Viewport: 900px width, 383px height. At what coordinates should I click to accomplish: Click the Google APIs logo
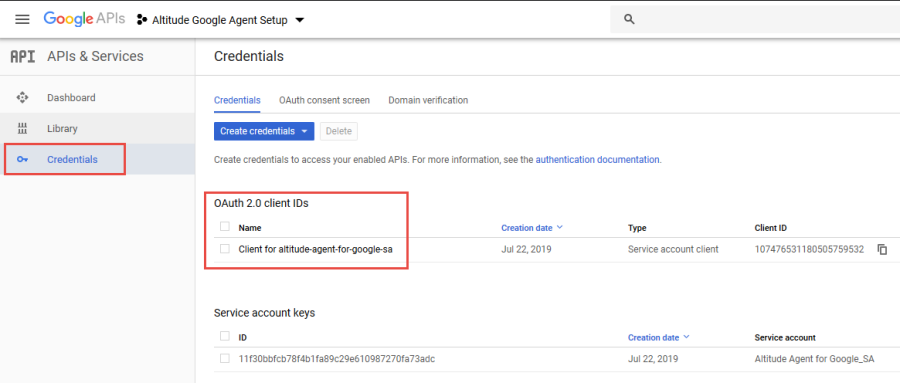[84, 19]
